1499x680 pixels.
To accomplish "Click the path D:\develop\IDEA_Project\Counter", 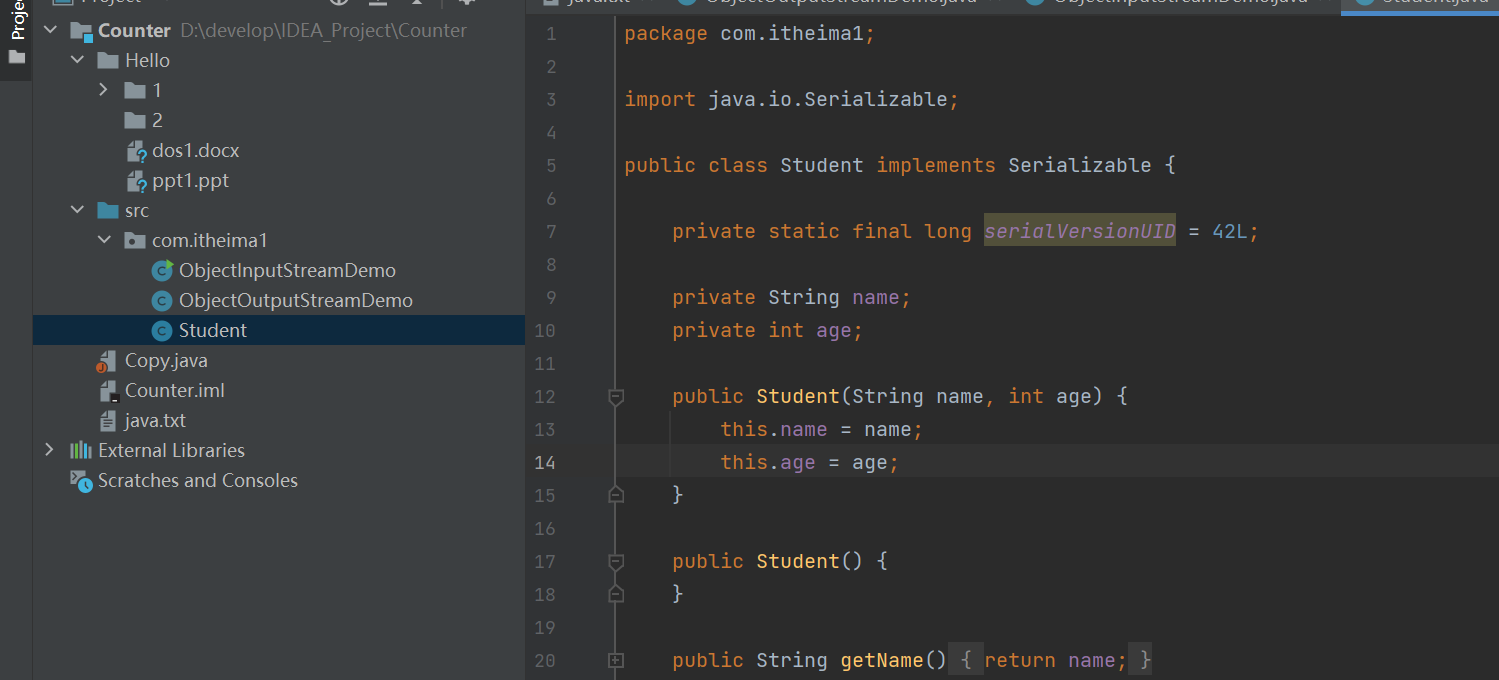I will [x=323, y=31].
